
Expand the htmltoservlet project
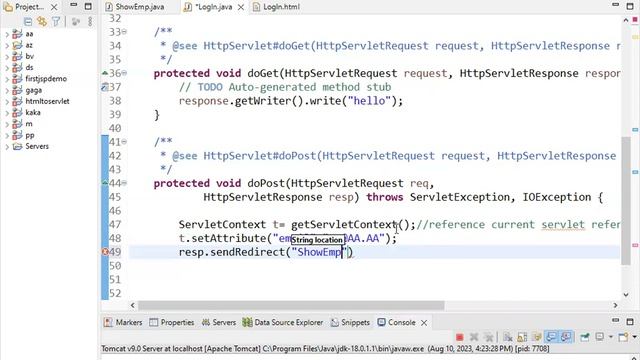point(7,102)
